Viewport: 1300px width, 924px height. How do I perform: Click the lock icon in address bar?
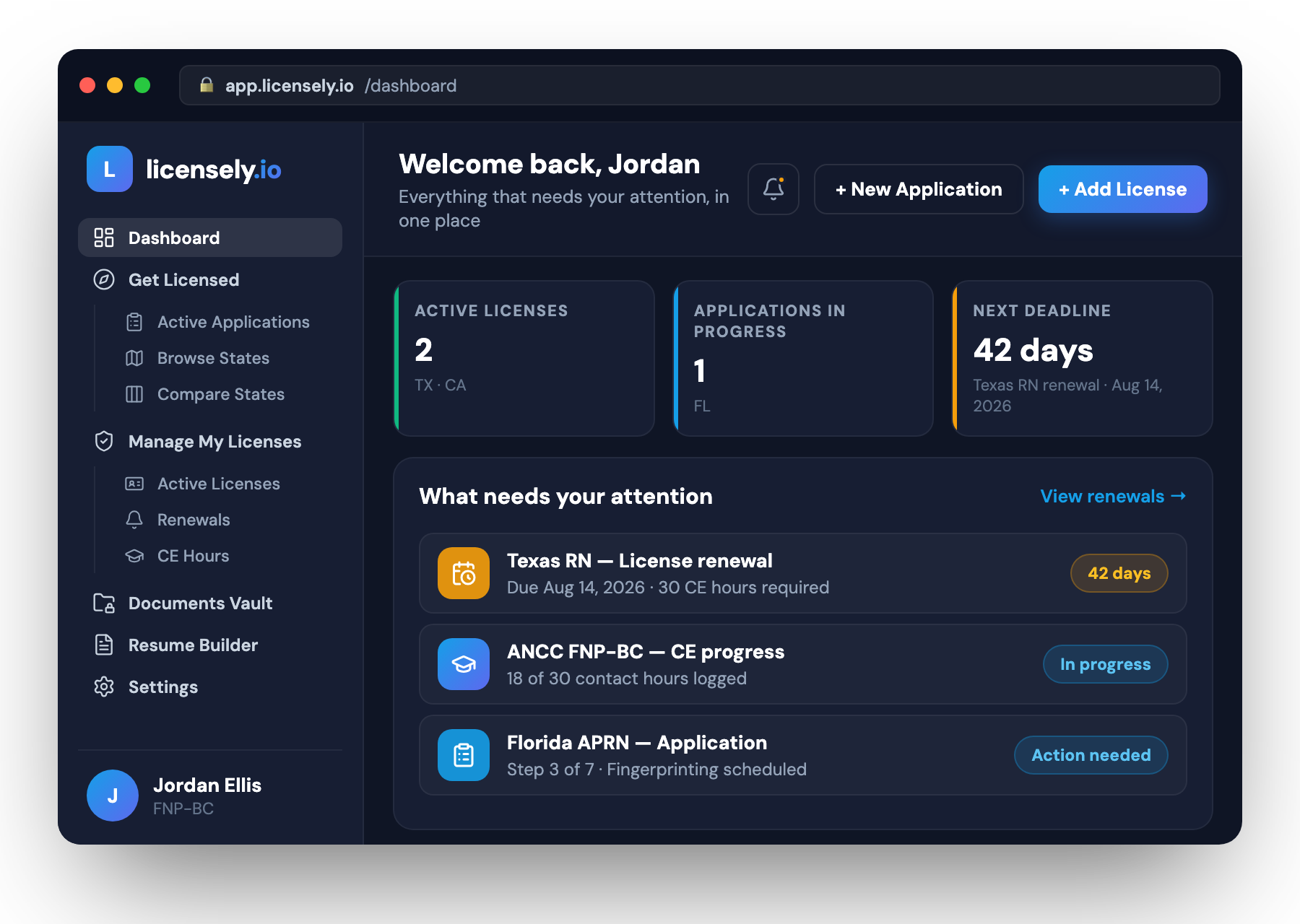(x=207, y=85)
